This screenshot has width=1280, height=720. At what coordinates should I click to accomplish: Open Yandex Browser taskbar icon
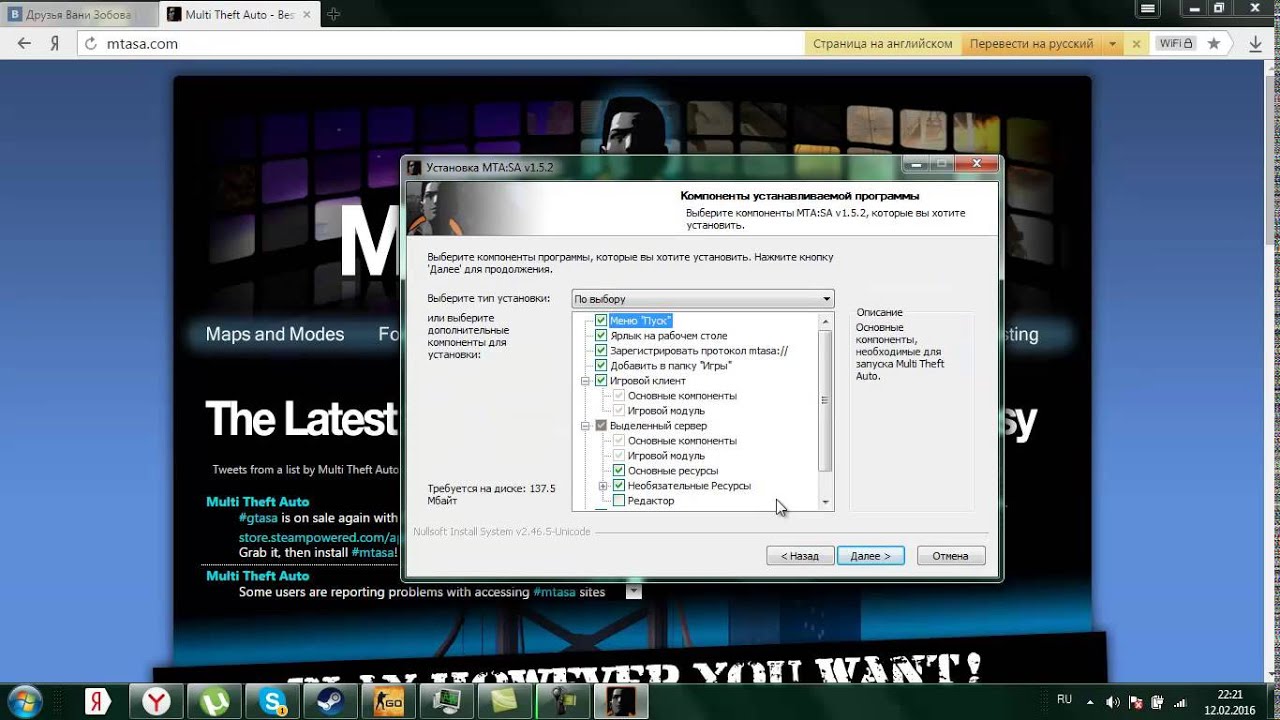point(155,701)
